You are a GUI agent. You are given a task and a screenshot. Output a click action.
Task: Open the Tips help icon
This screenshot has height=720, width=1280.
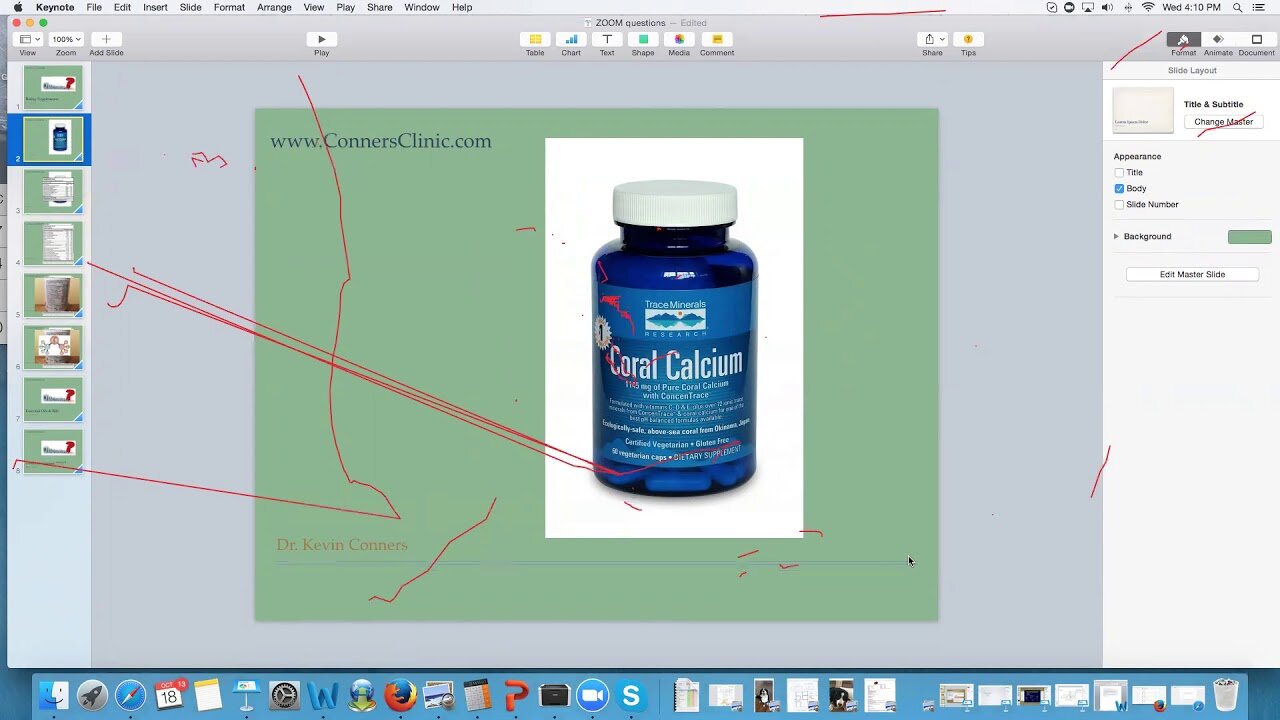968,39
